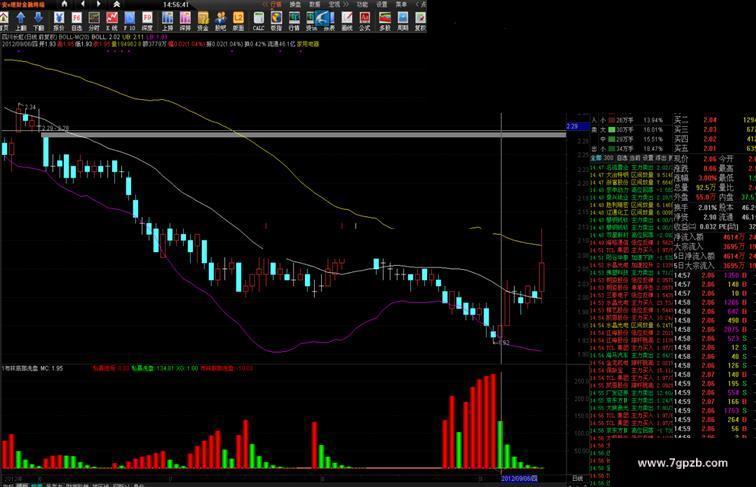Click the 14:57 tick row with 1350 volume

pos(715,275)
